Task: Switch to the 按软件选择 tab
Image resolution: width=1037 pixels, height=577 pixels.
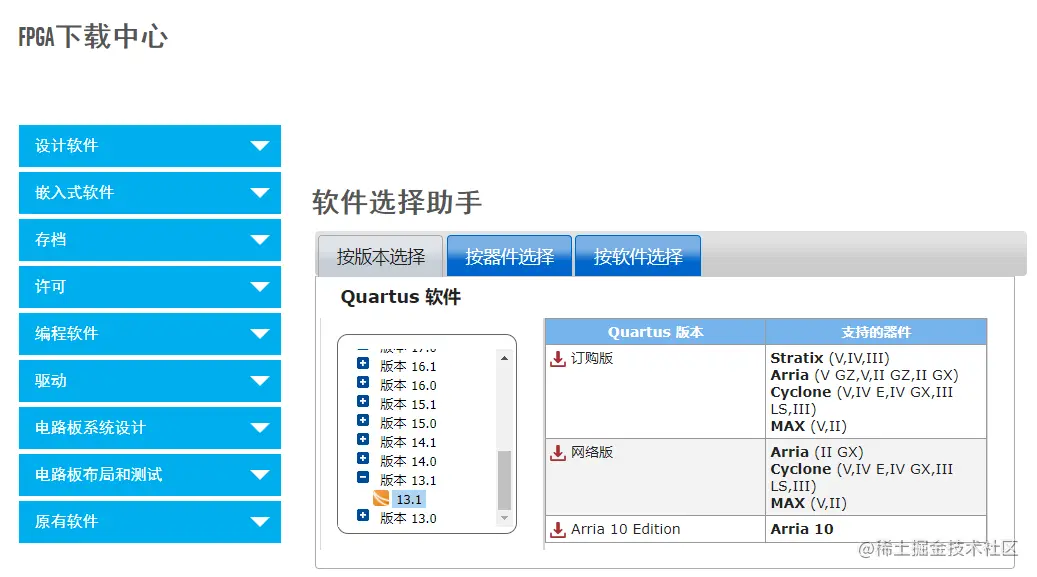Action: click(638, 256)
